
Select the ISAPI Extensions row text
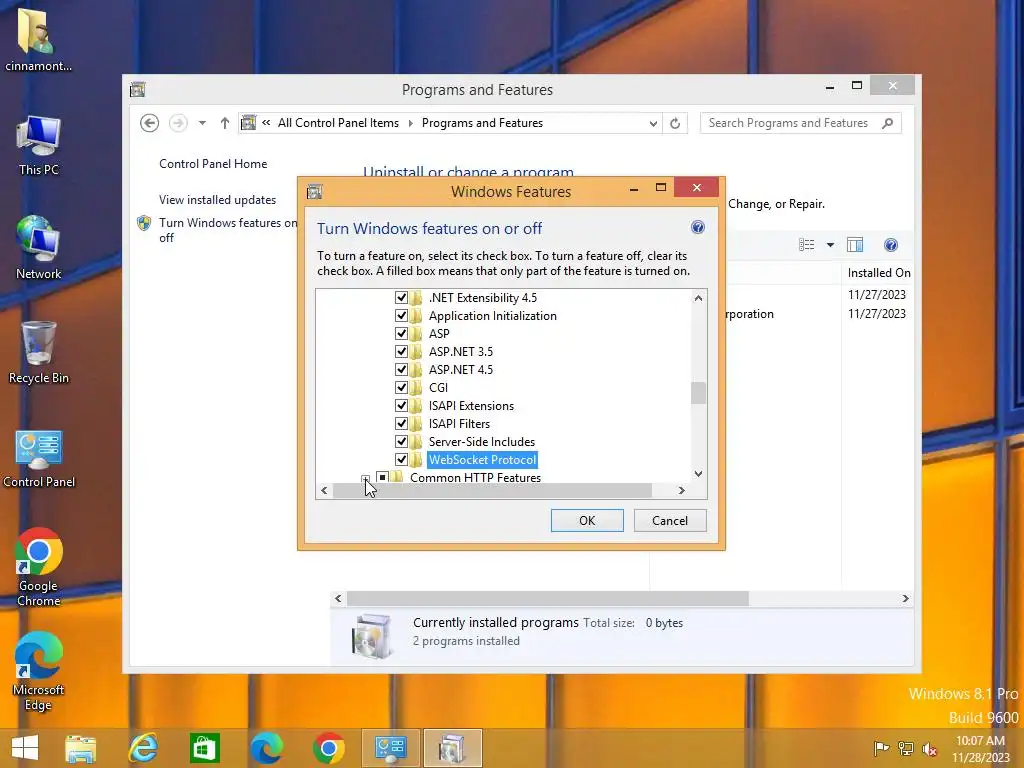(x=471, y=406)
